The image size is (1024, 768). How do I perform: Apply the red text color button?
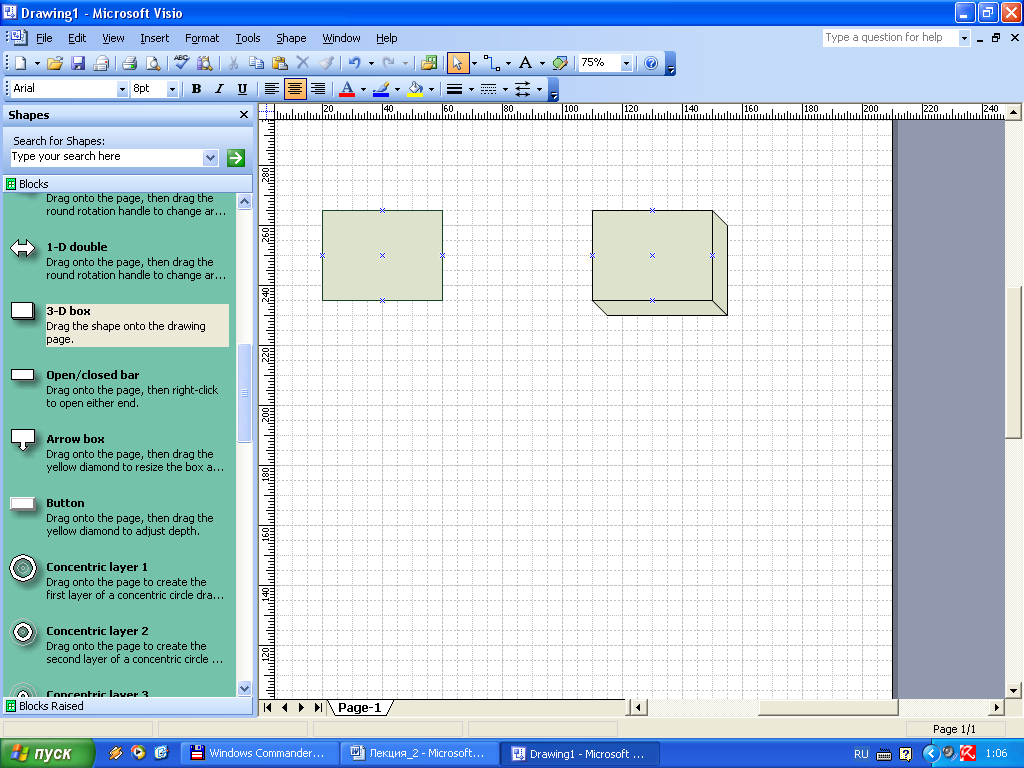pos(347,89)
